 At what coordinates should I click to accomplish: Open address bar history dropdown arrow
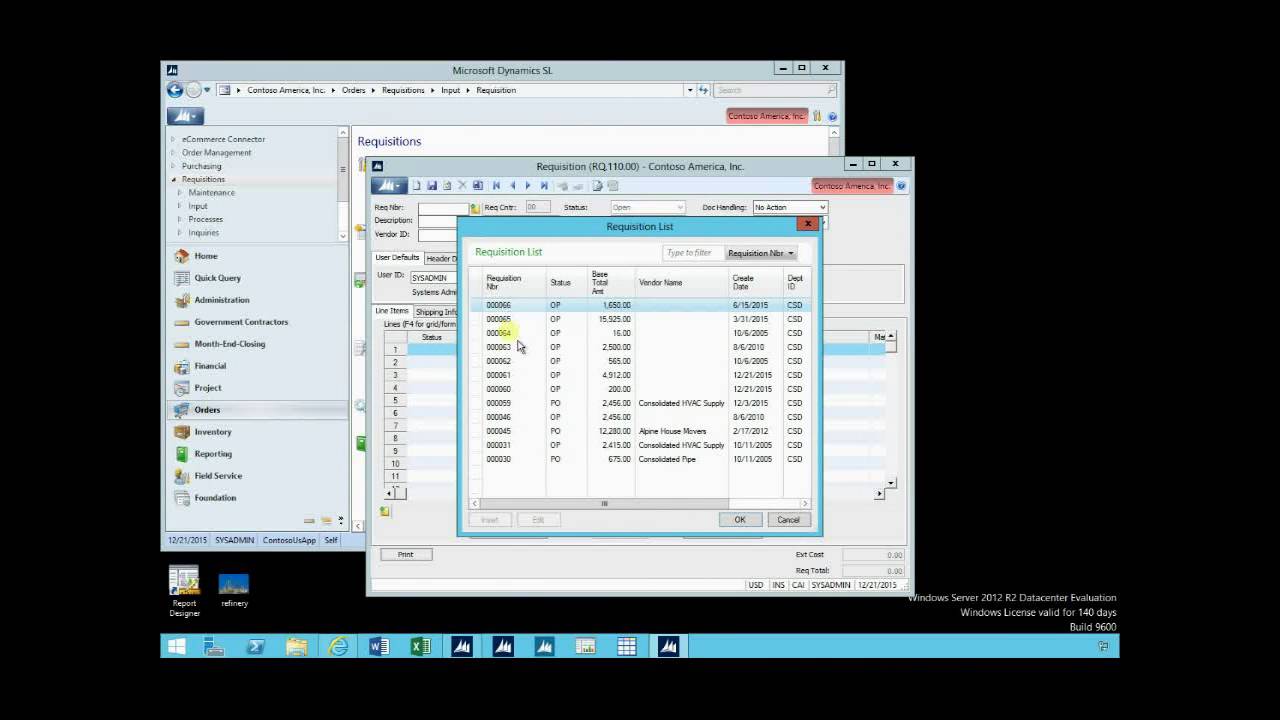click(x=689, y=90)
